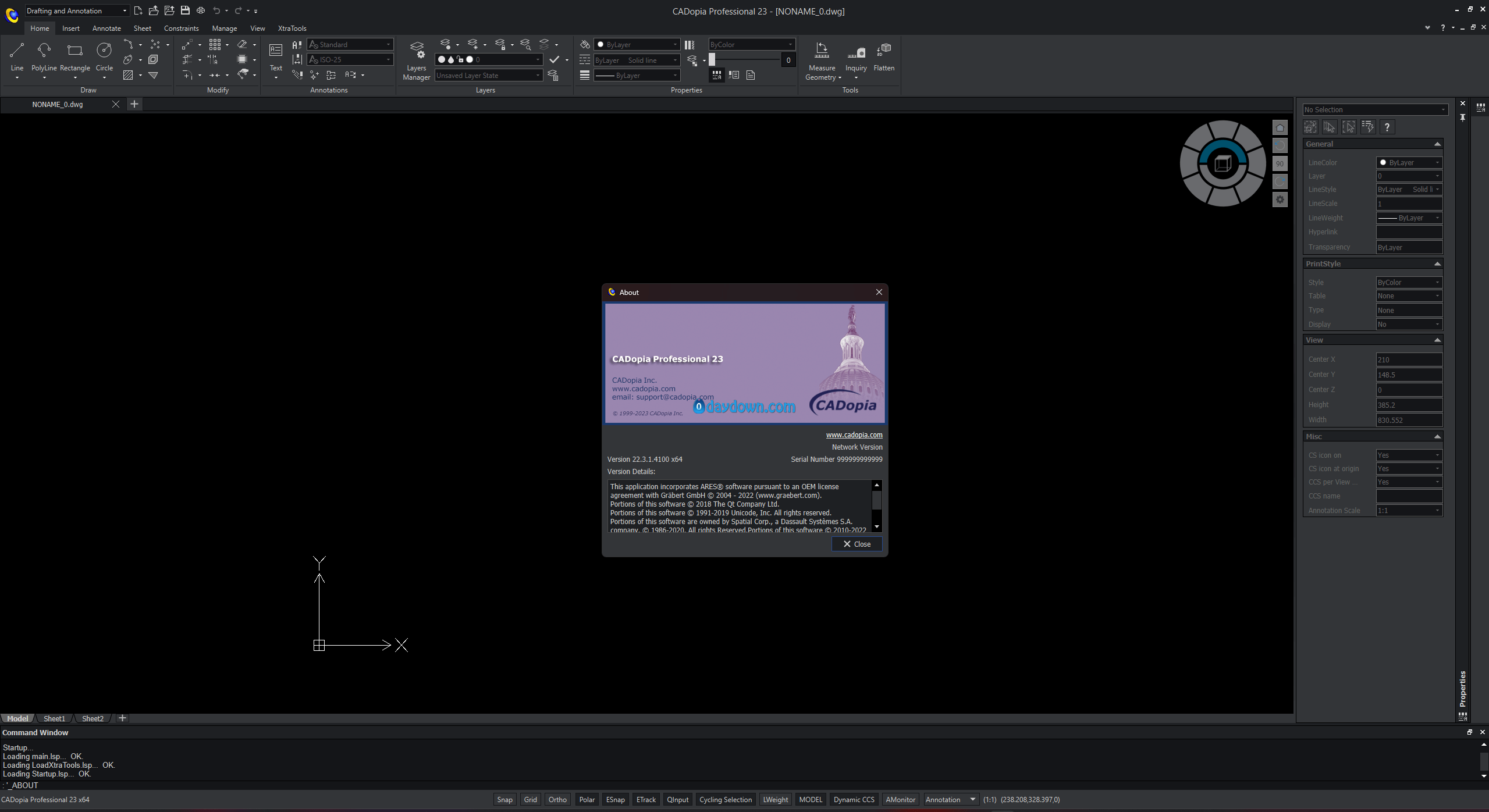The width and height of the screenshot is (1489, 812).
Task: Open www.cadopia.com link in About dialog
Action: [854, 435]
